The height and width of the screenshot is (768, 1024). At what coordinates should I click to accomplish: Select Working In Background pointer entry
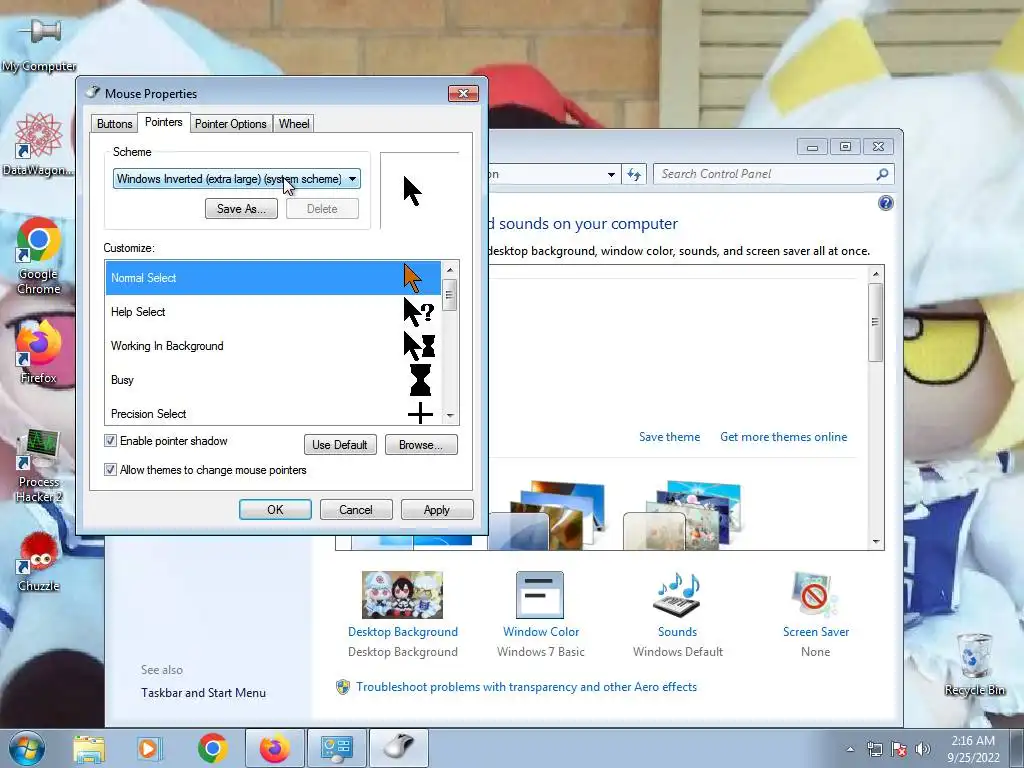point(273,345)
